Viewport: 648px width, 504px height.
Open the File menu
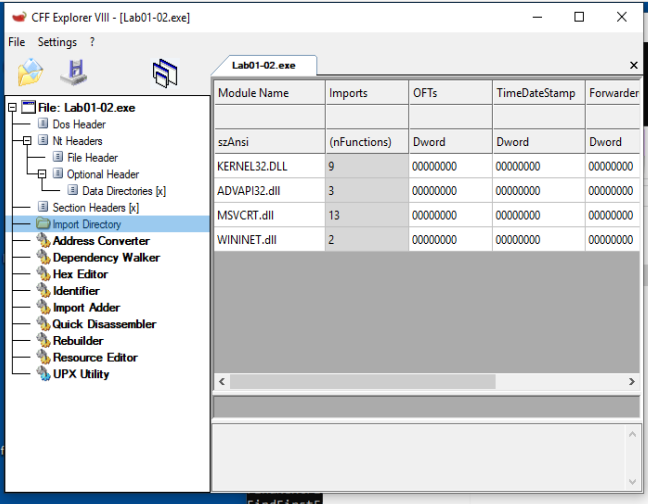[17, 42]
